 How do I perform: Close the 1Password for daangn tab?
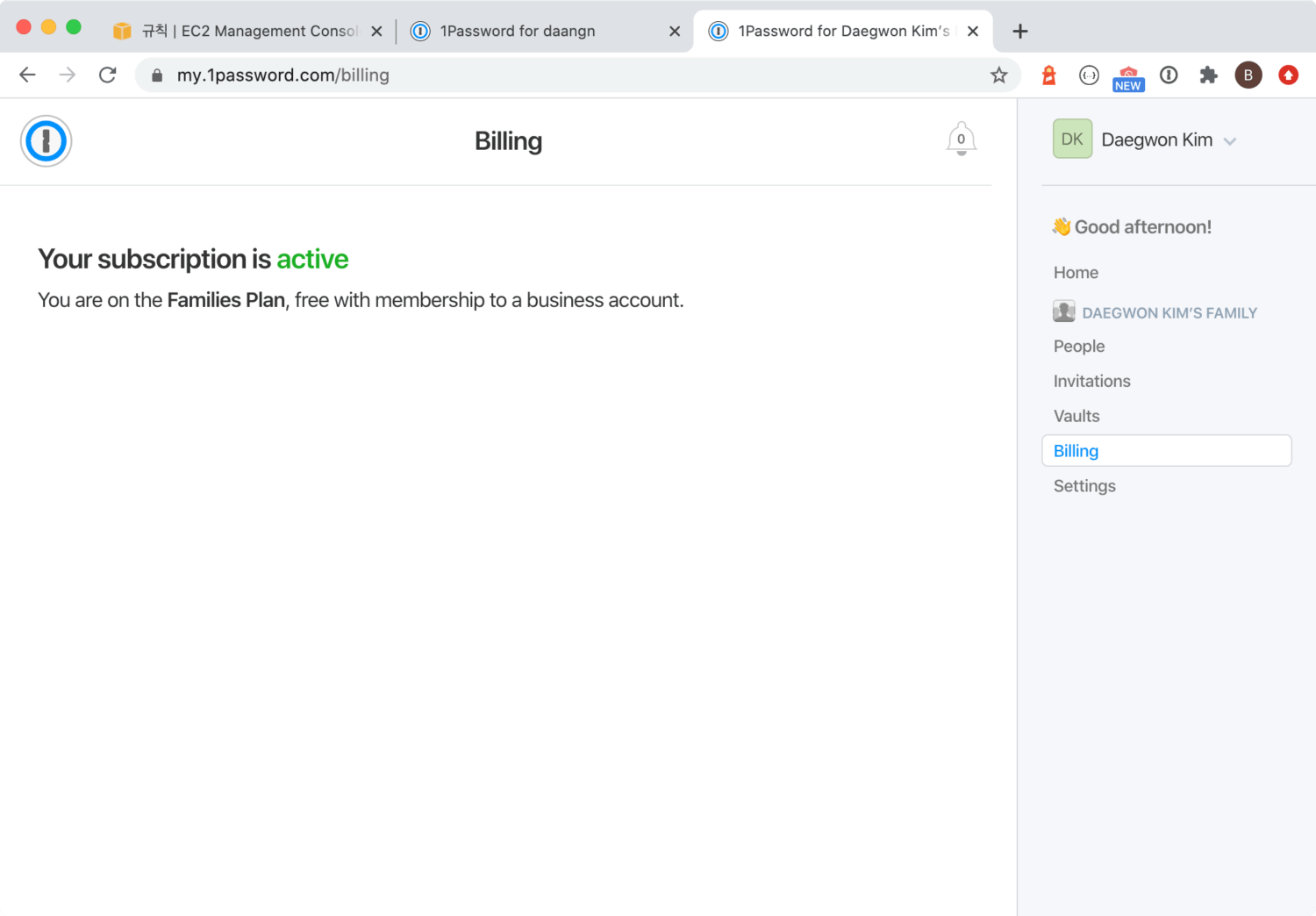point(674,32)
